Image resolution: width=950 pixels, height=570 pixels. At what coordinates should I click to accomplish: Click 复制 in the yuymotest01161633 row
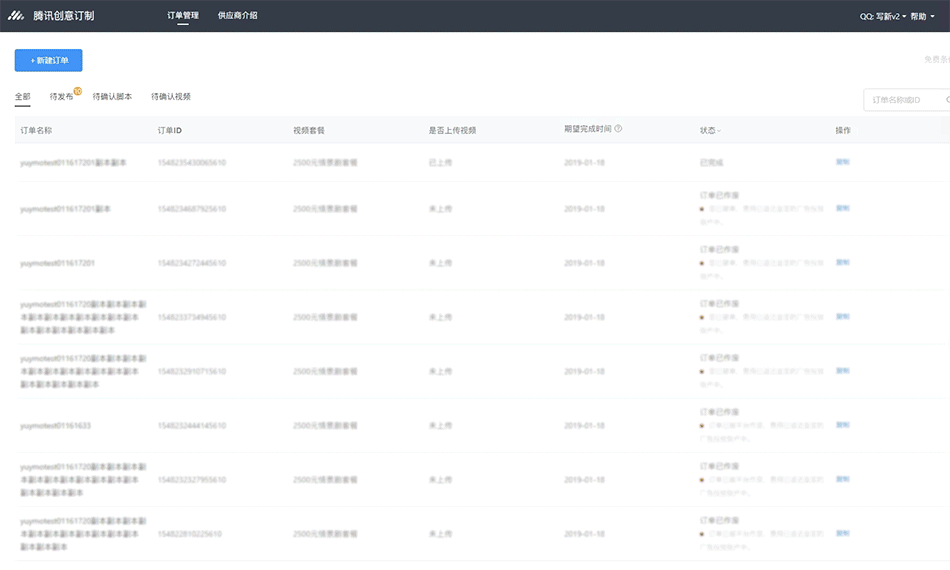tap(842, 425)
